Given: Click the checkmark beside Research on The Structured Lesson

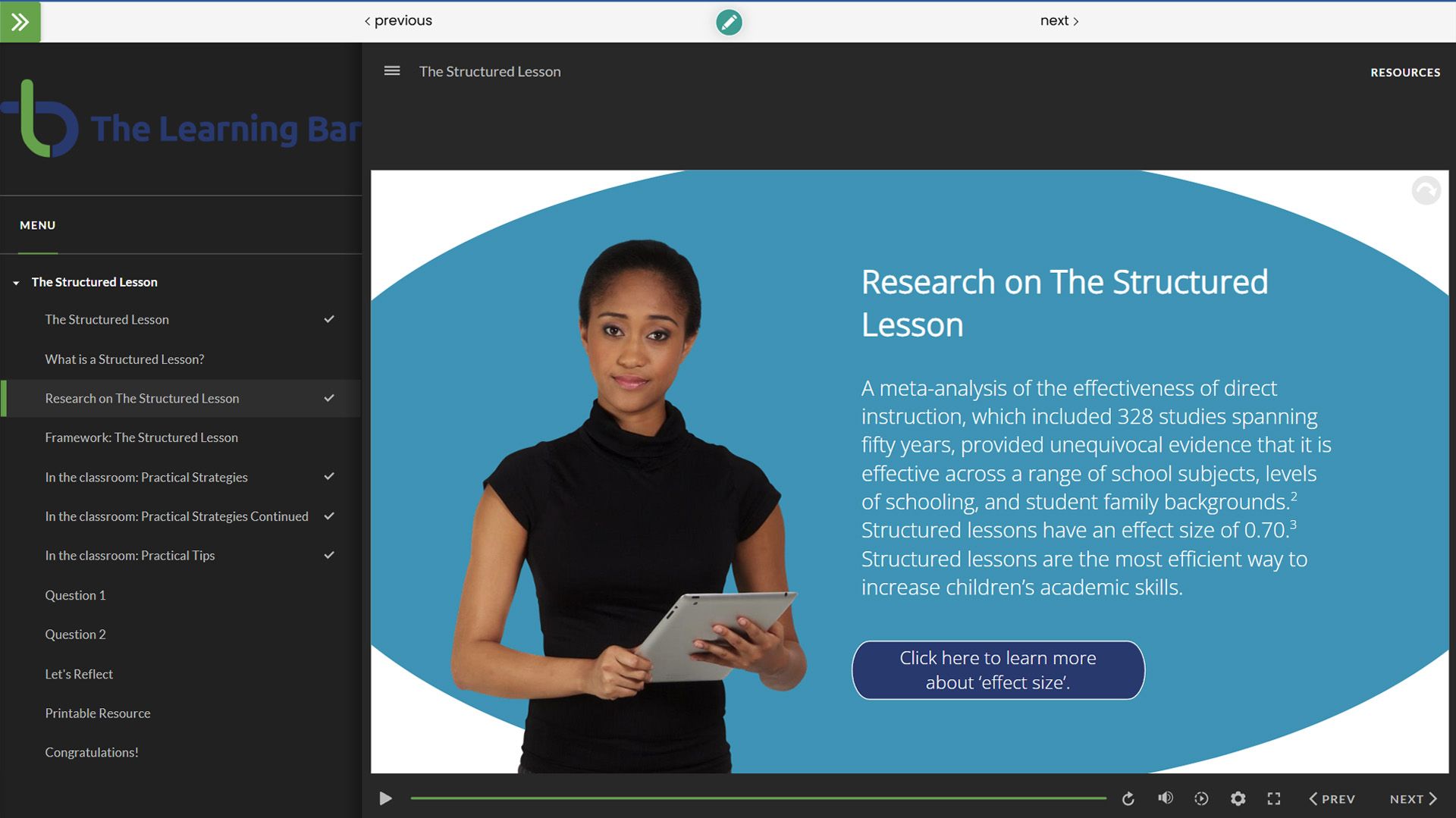Looking at the screenshot, I should pyautogui.click(x=329, y=398).
